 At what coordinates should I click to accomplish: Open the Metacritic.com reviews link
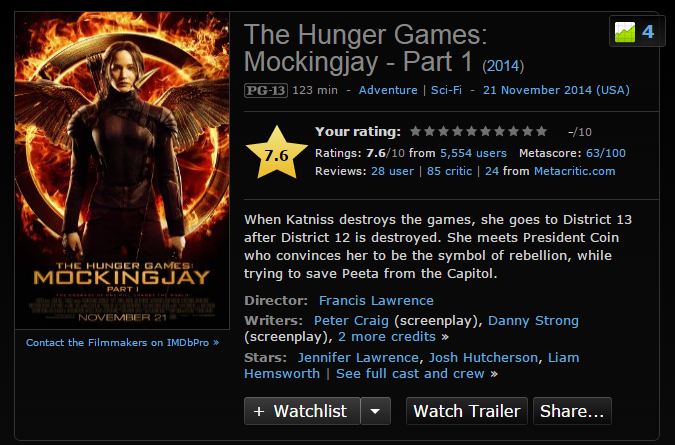(574, 171)
